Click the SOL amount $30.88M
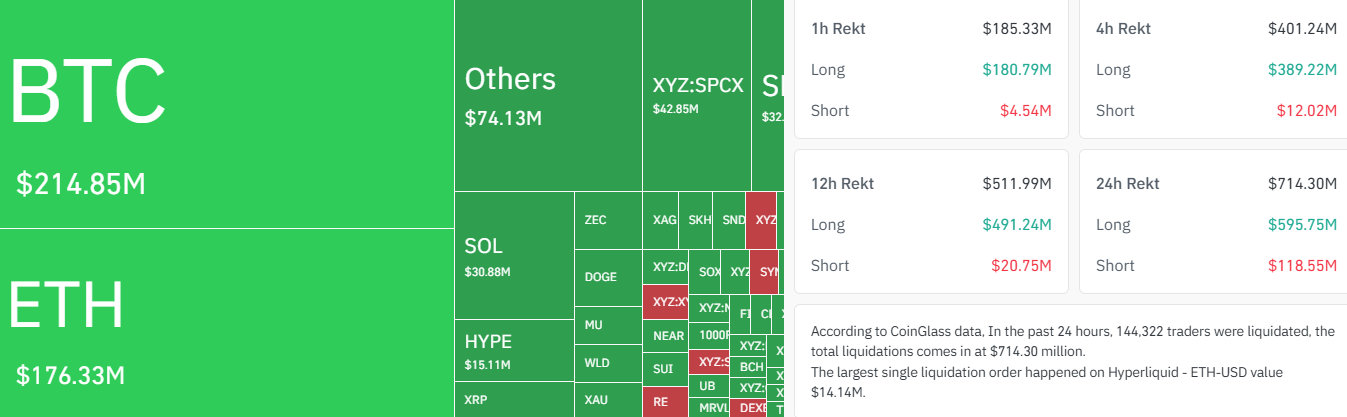Viewport: 1347px width, 417px height. pyautogui.click(x=488, y=271)
